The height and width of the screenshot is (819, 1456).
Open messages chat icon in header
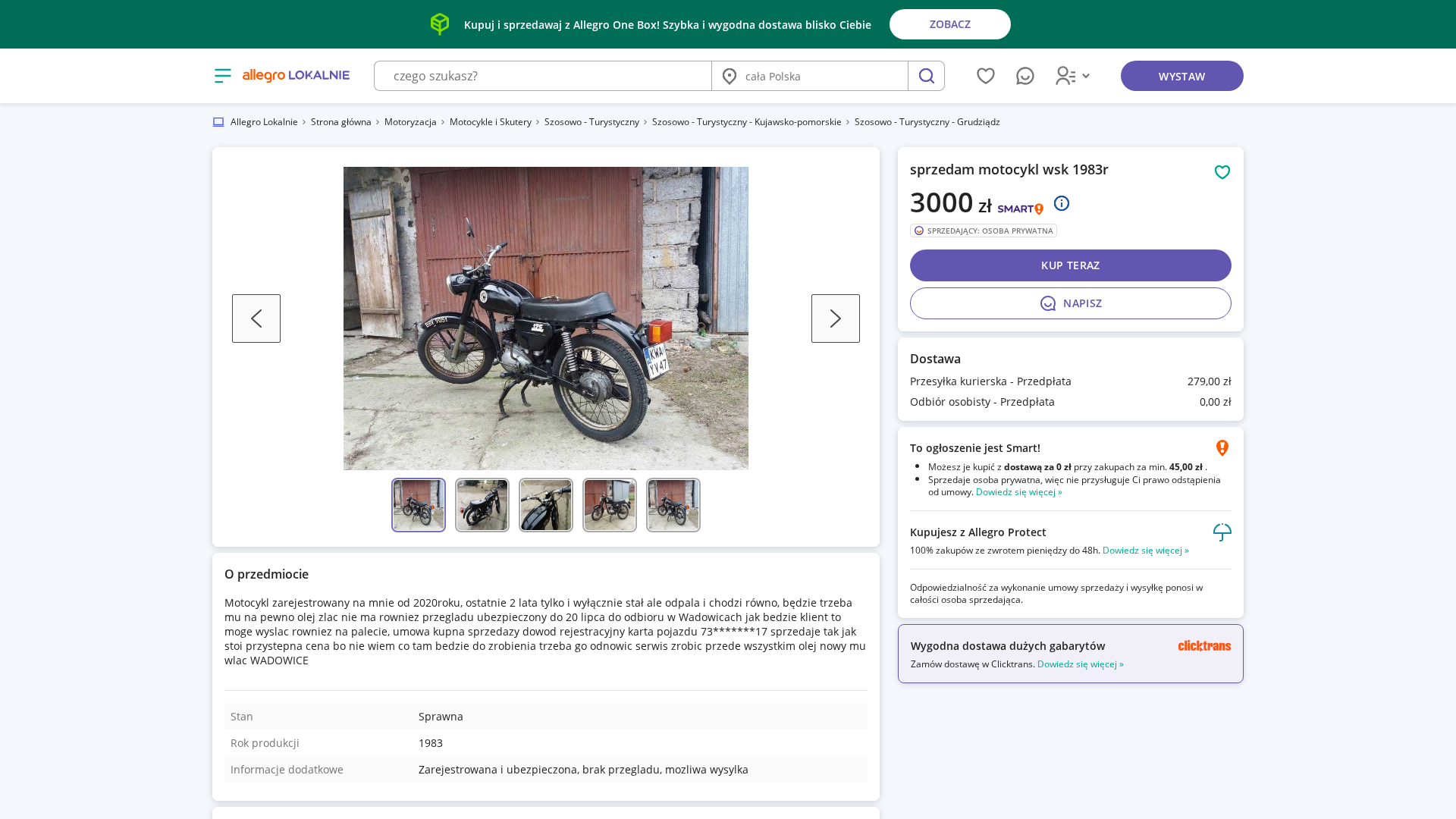coord(1025,76)
